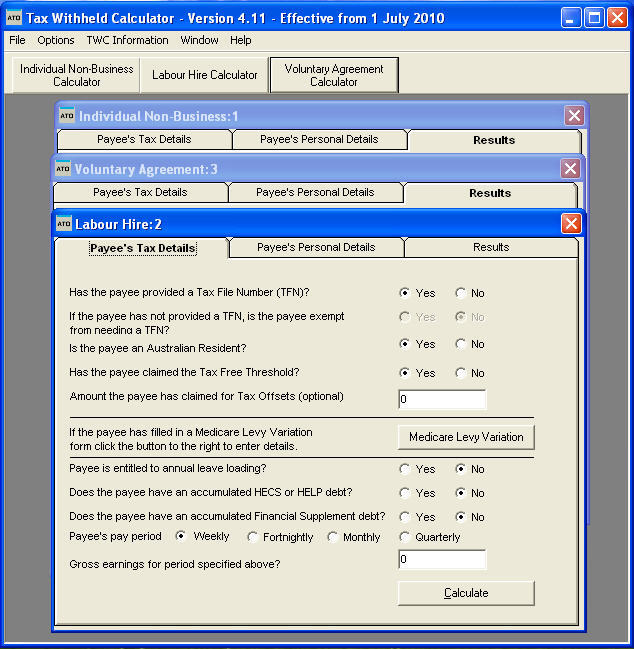Select Payee's Tax Details tab in Voluntary Agreement:3

(140, 192)
